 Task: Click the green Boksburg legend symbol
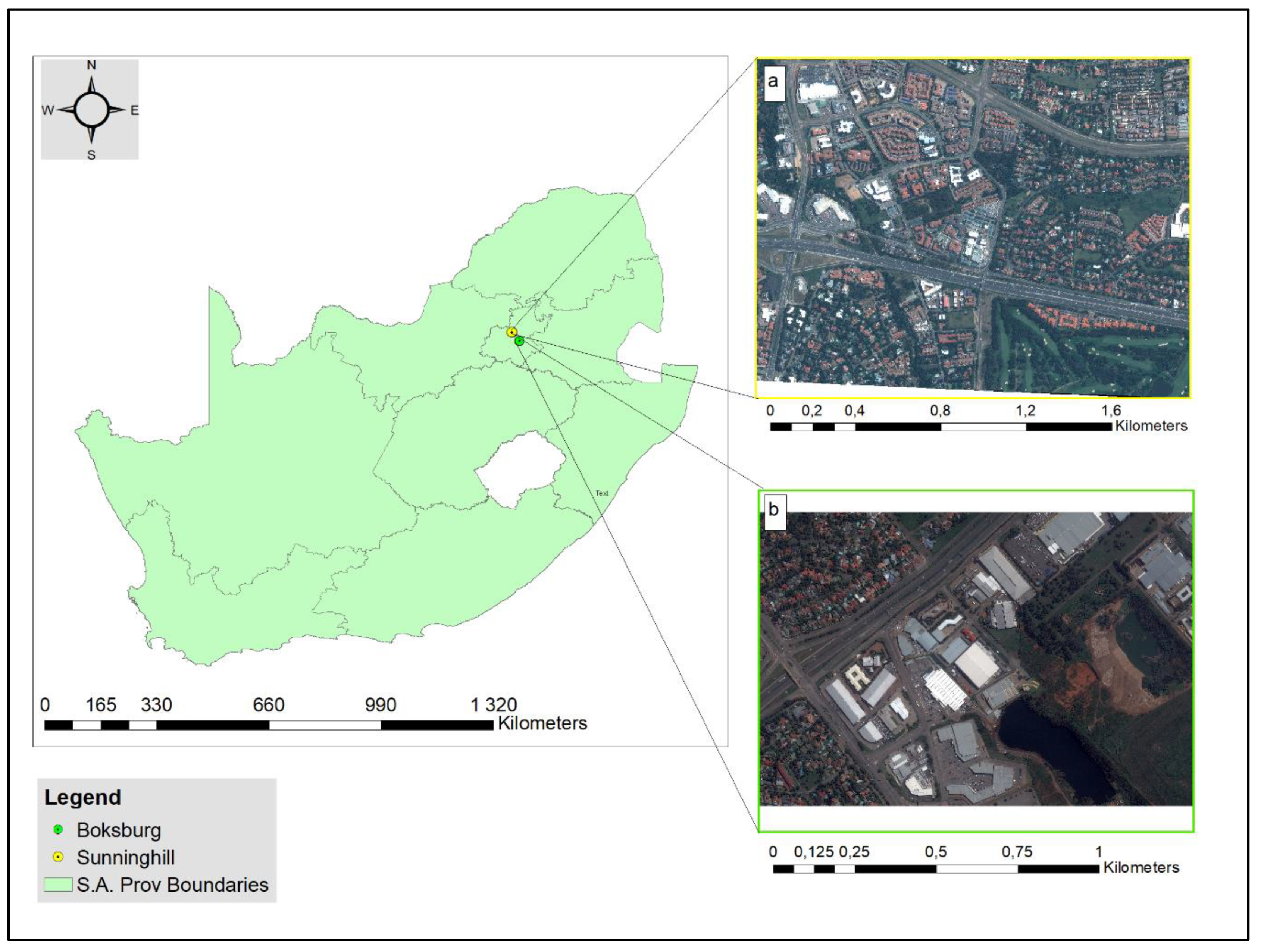(x=58, y=829)
